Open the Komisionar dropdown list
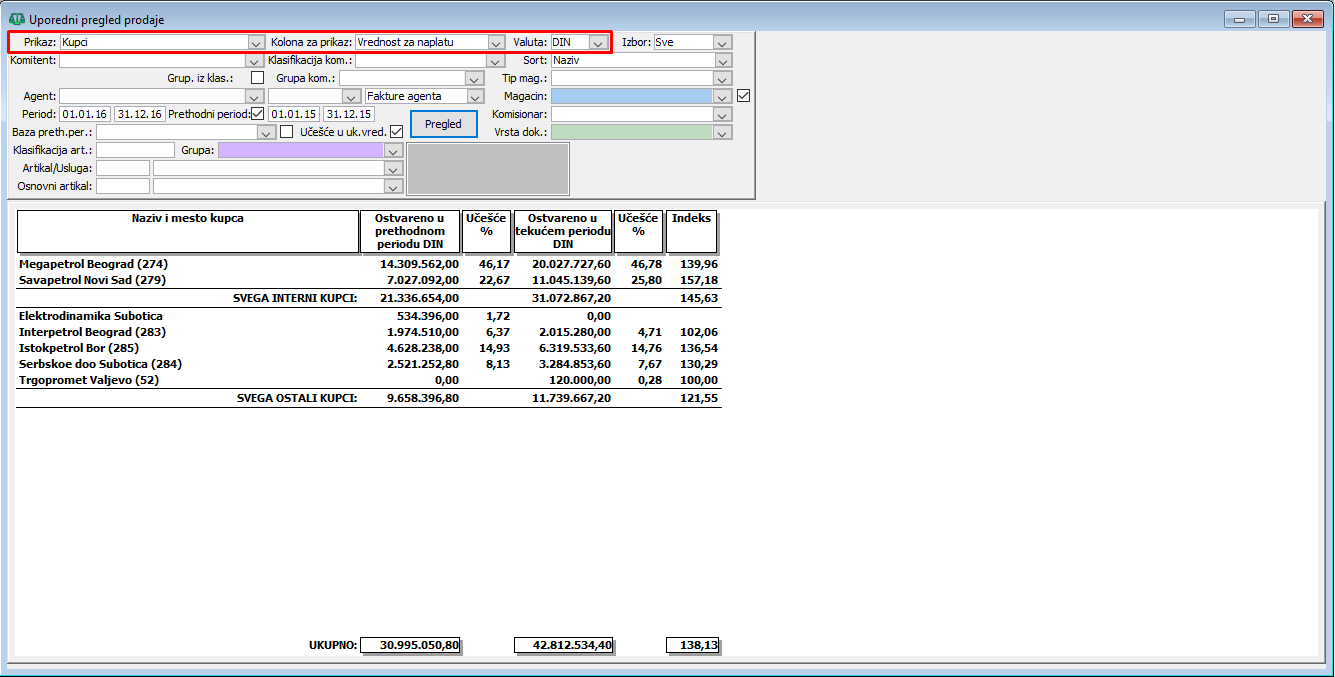 tap(723, 115)
